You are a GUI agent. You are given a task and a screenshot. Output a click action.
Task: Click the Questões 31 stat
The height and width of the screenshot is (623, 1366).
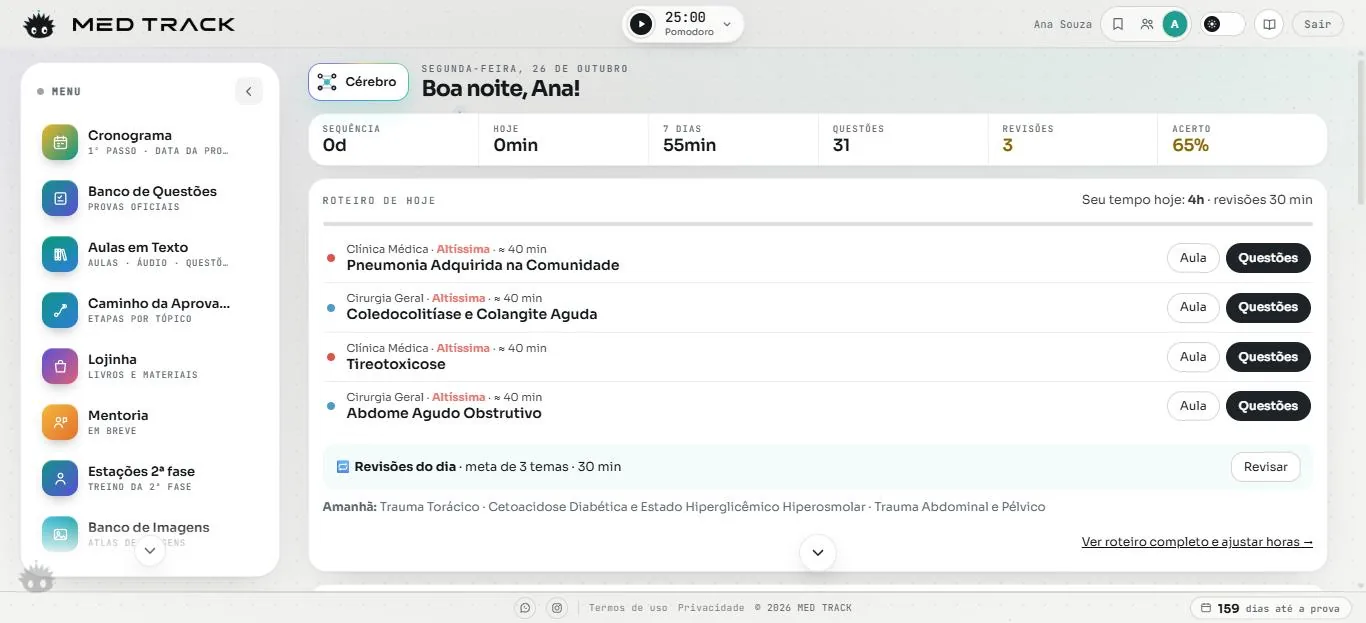pyautogui.click(x=903, y=139)
